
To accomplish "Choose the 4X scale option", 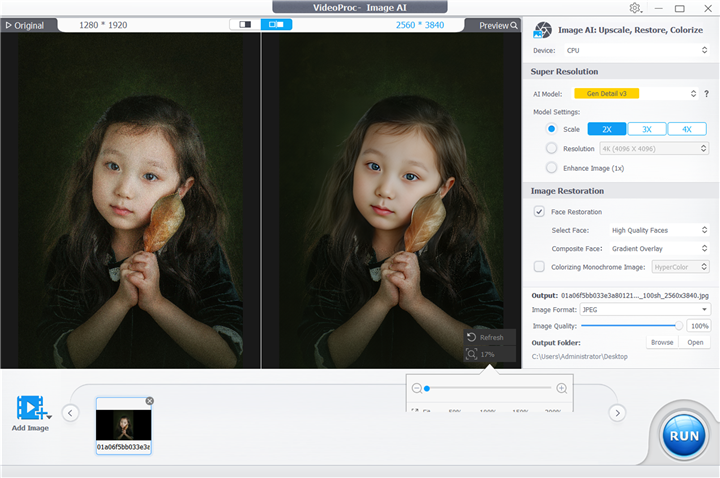I will point(686,129).
